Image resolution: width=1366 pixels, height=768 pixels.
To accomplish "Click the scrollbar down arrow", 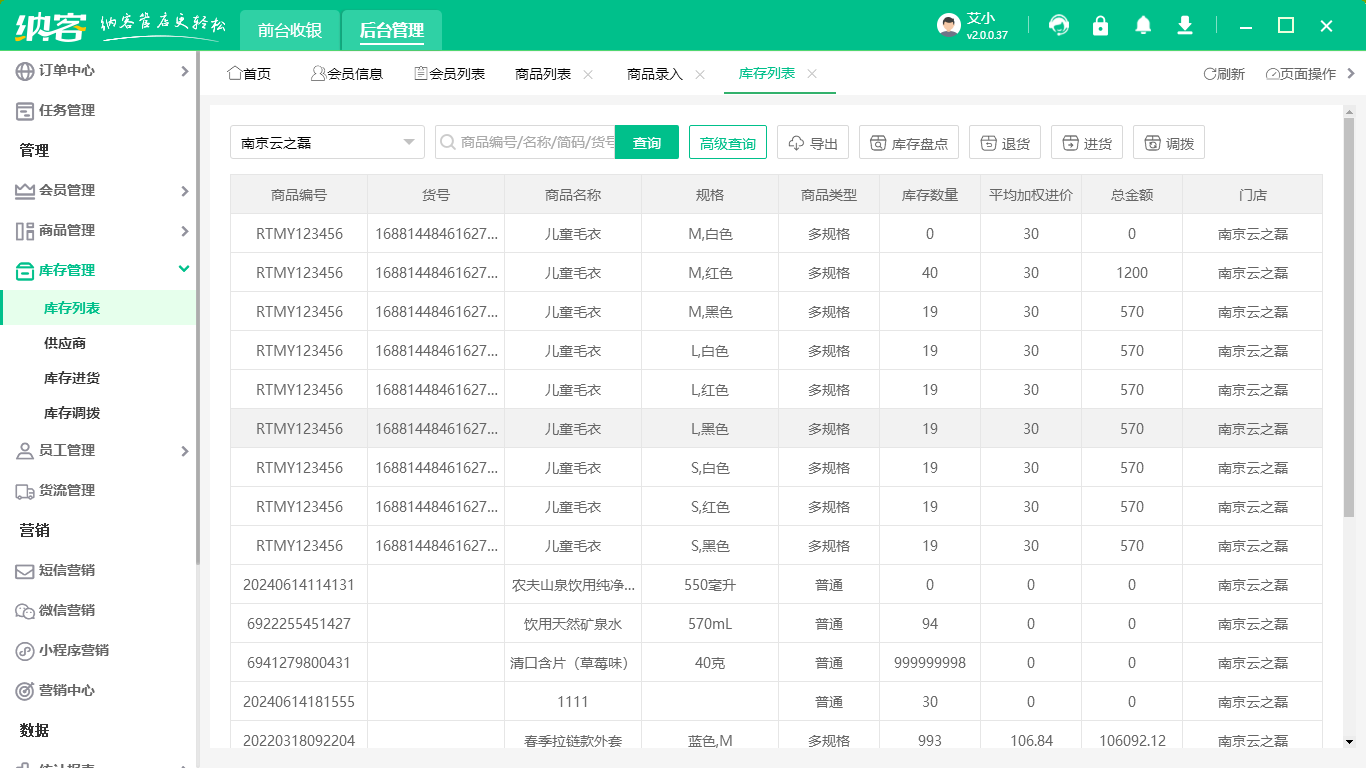I will pyautogui.click(x=1348, y=742).
